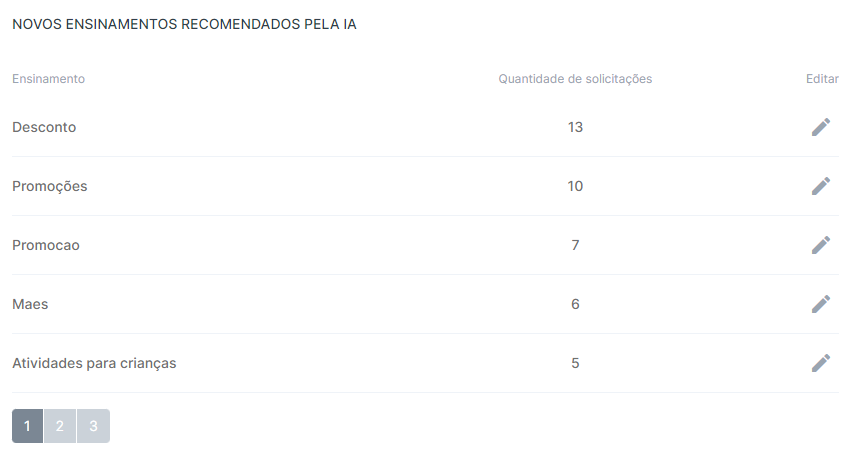
Task: Click the Ensinamento column header
Action: coord(49,79)
